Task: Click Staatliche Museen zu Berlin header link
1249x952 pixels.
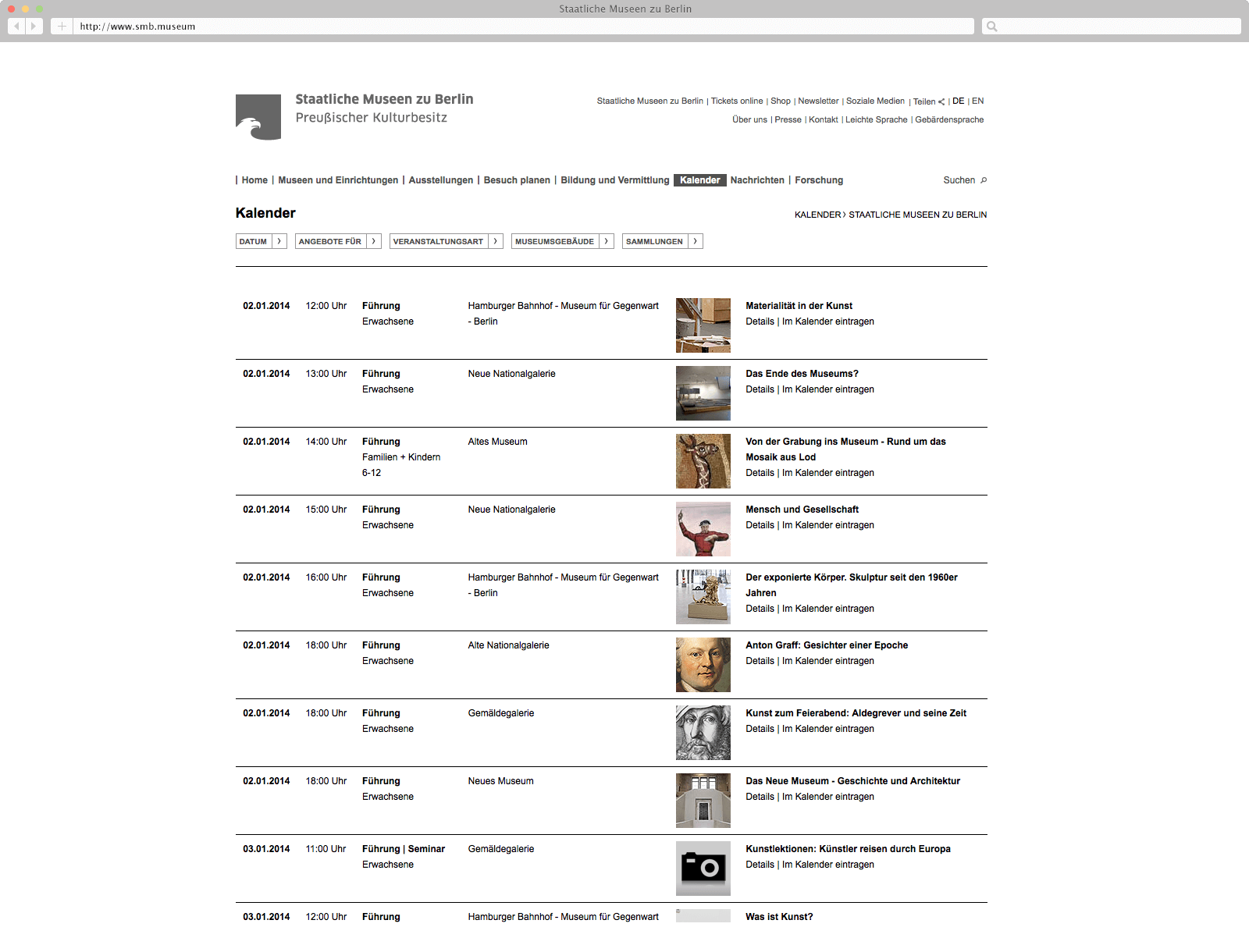Action: (x=649, y=101)
